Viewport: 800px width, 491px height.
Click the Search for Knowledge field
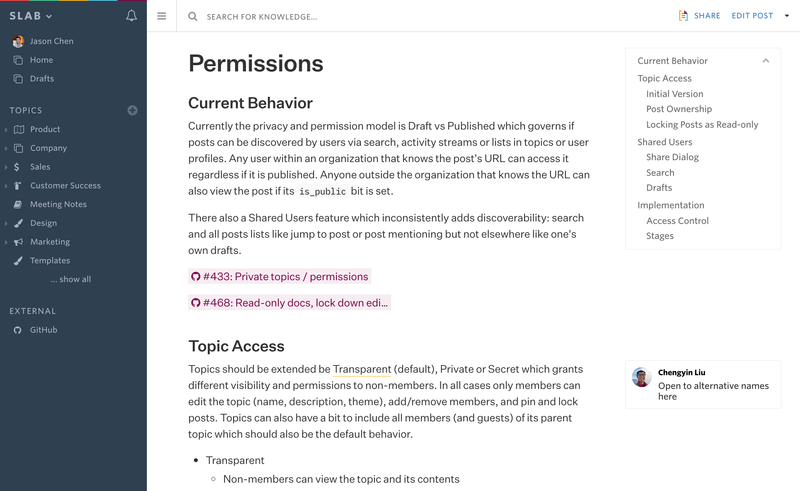pyautogui.click(x=400, y=17)
